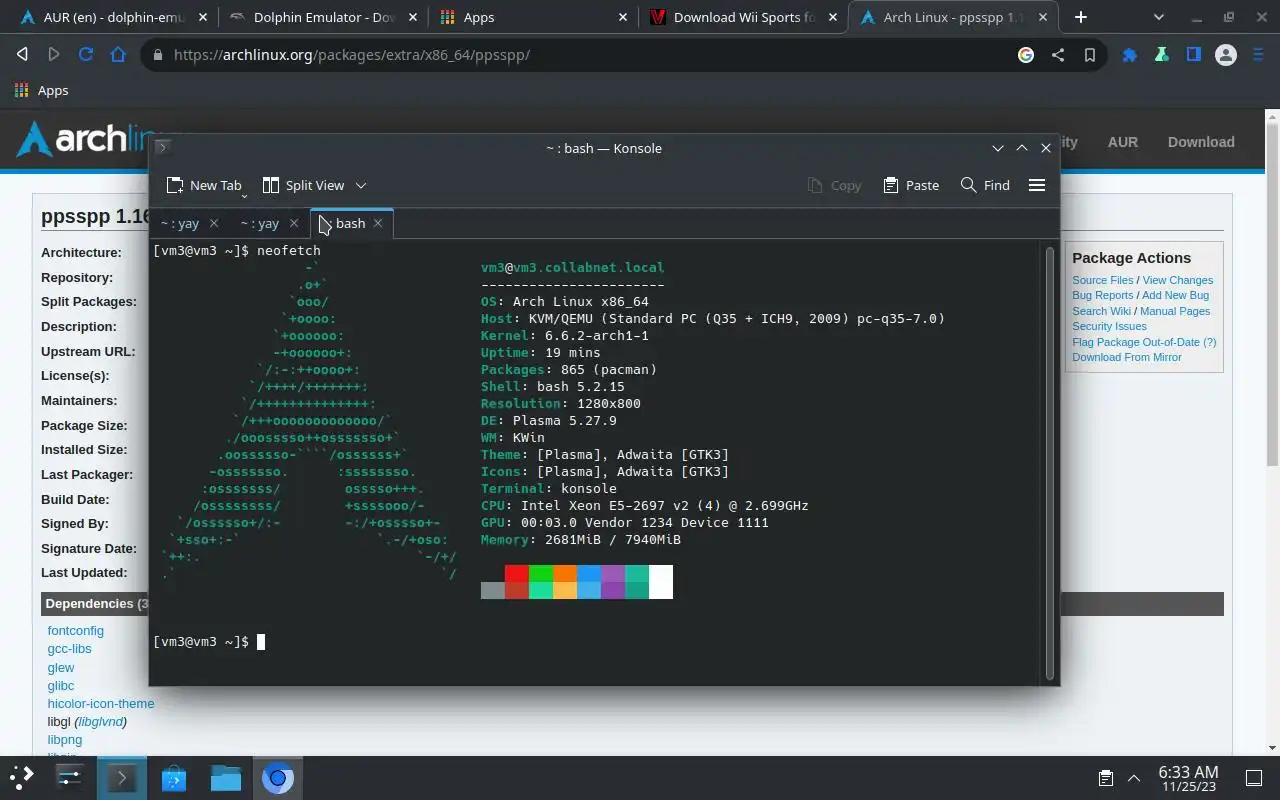Bookmark this page icon
This screenshot has height=800, width=1280.
click(x=1090, y=55)
